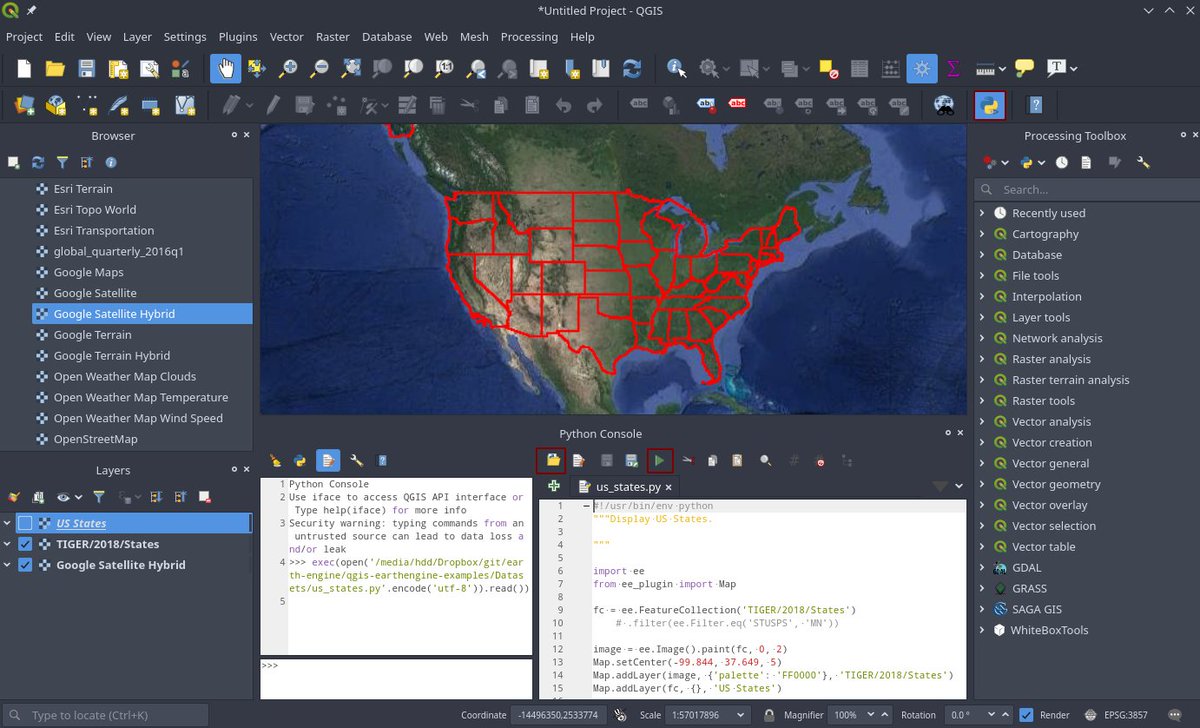Image resolution: width=1200 pixels, height=728 pixels.
Task: Expand the Vector geometry toolbox group
Action: (x=982, y=484)
